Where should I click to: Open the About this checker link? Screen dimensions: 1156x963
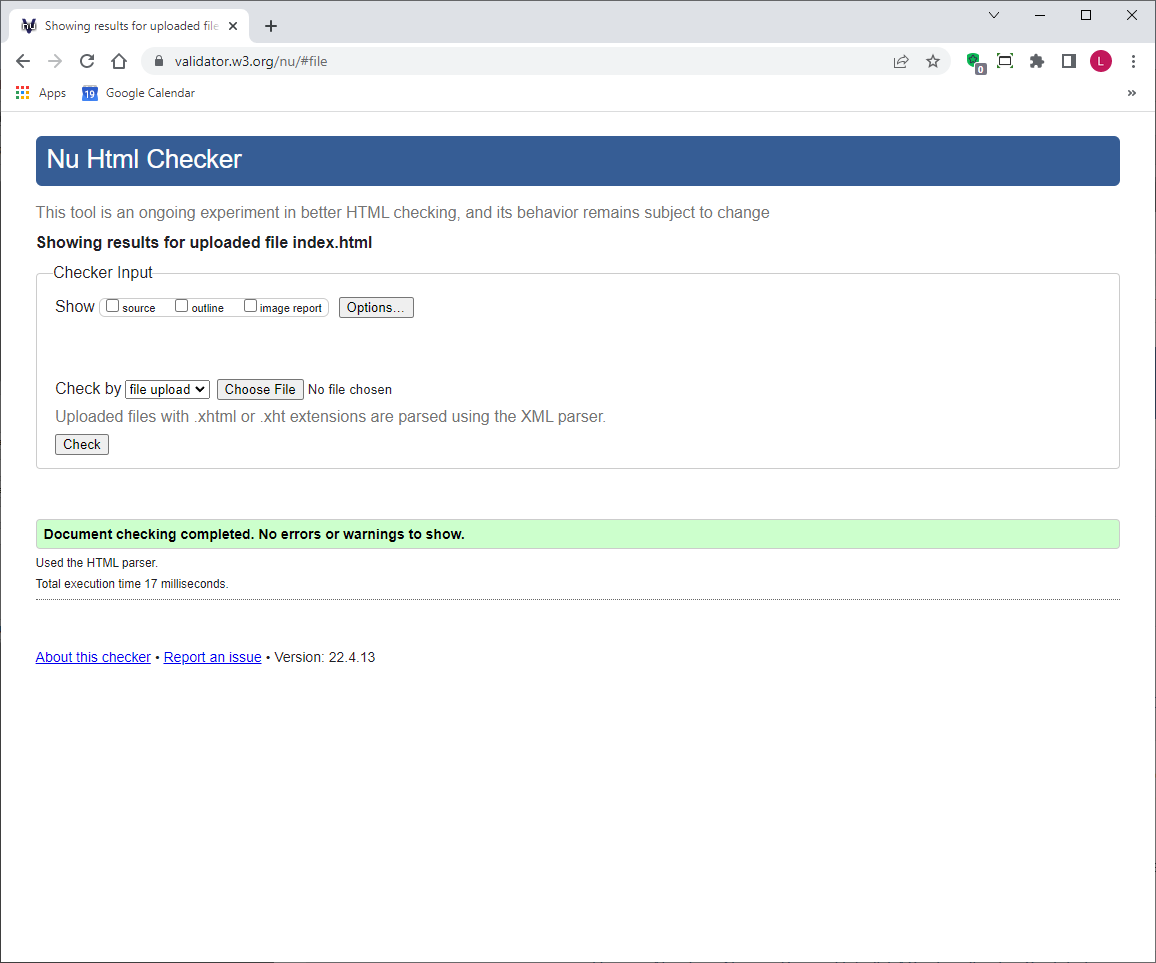click(93, 657)
